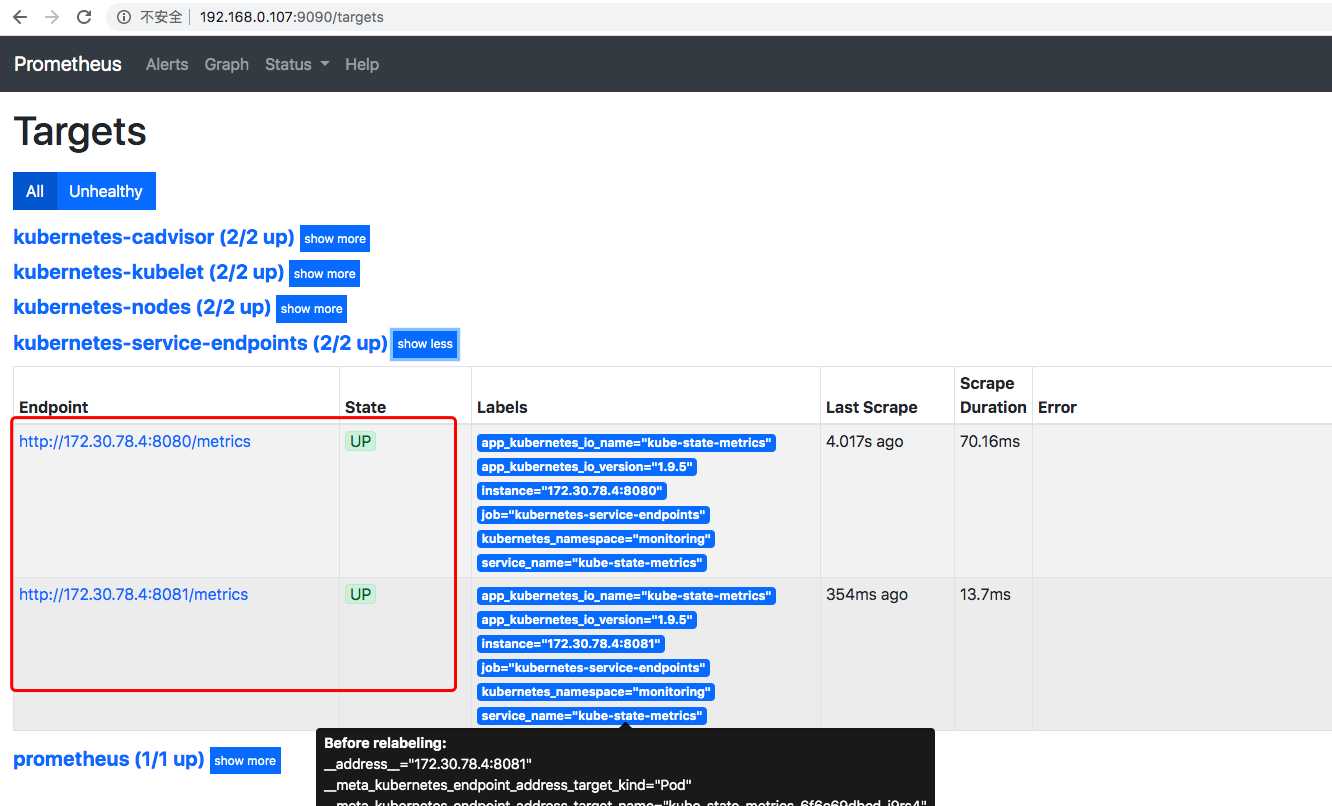Screen dimensions: 1332x806
Task: Click service_name label in 8081 row
Action: (592, 716)
